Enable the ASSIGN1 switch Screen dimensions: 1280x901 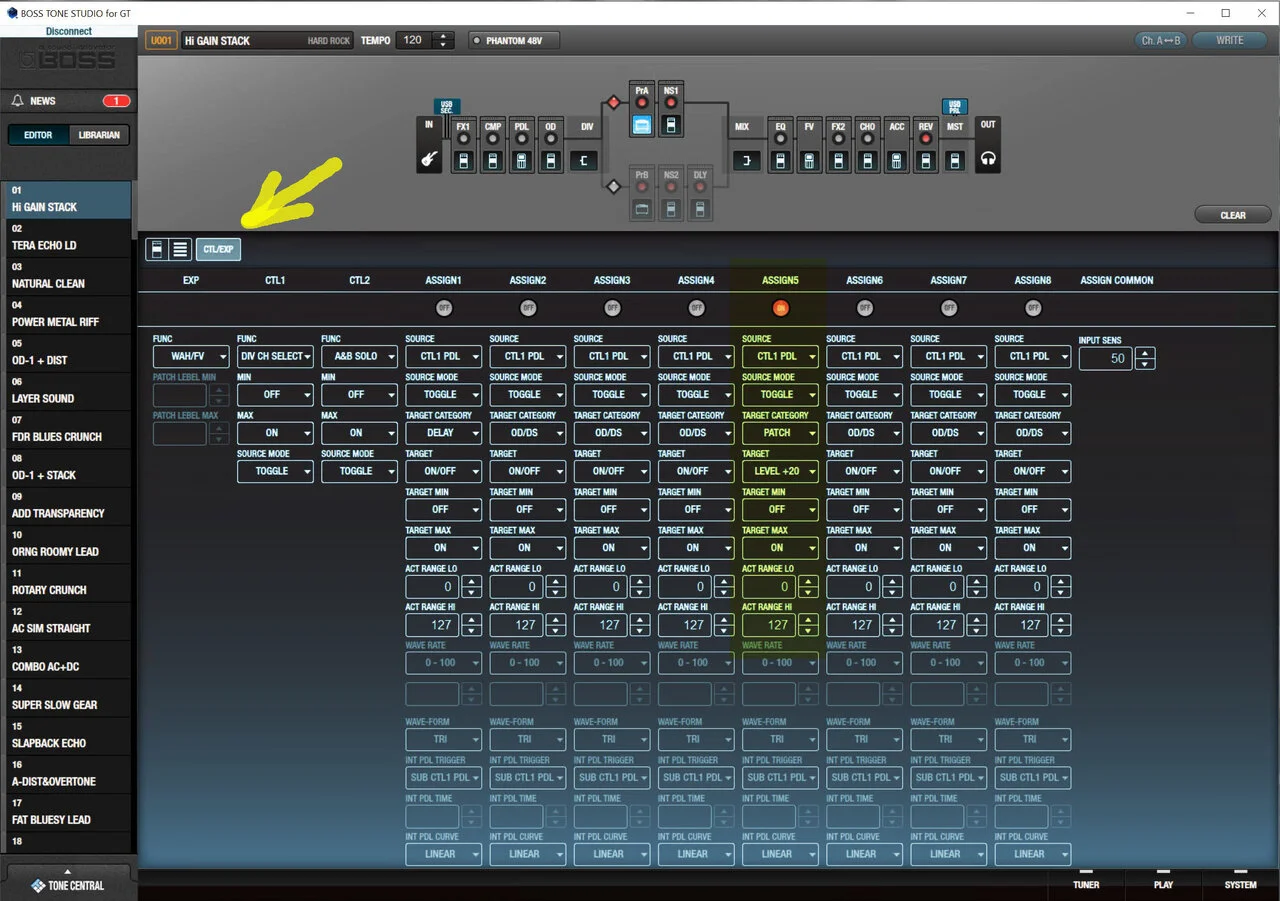click(444, 308)
